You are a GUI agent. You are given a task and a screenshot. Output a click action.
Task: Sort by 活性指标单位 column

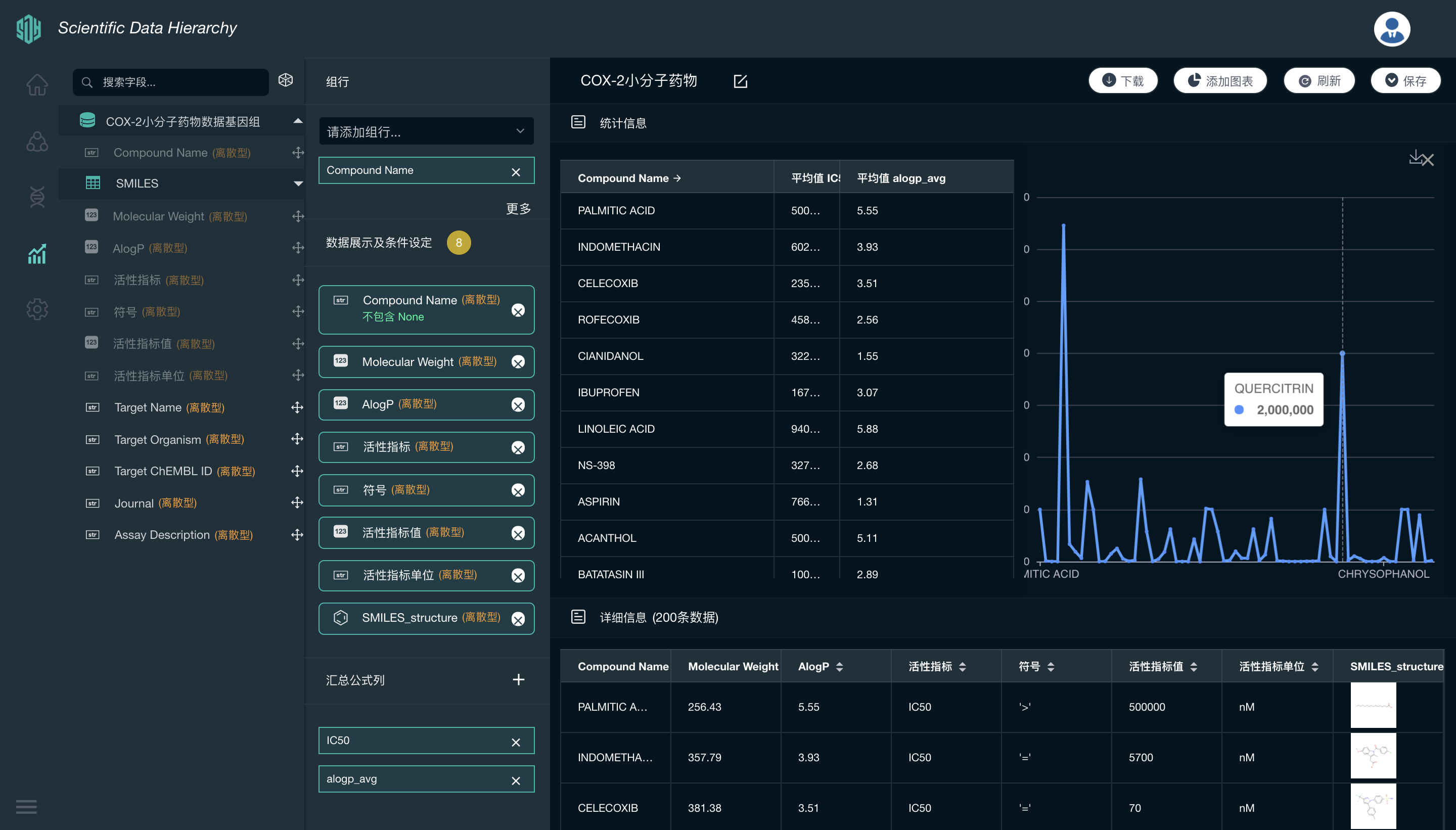1314,666
